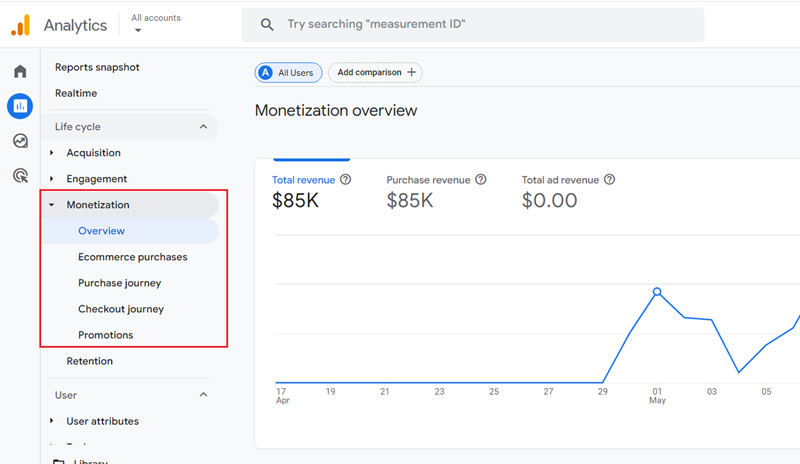The height and width of the screenshot is (464, 800).
Task: Click the Acquisition tree label
Action: click(x=93, y=153)
